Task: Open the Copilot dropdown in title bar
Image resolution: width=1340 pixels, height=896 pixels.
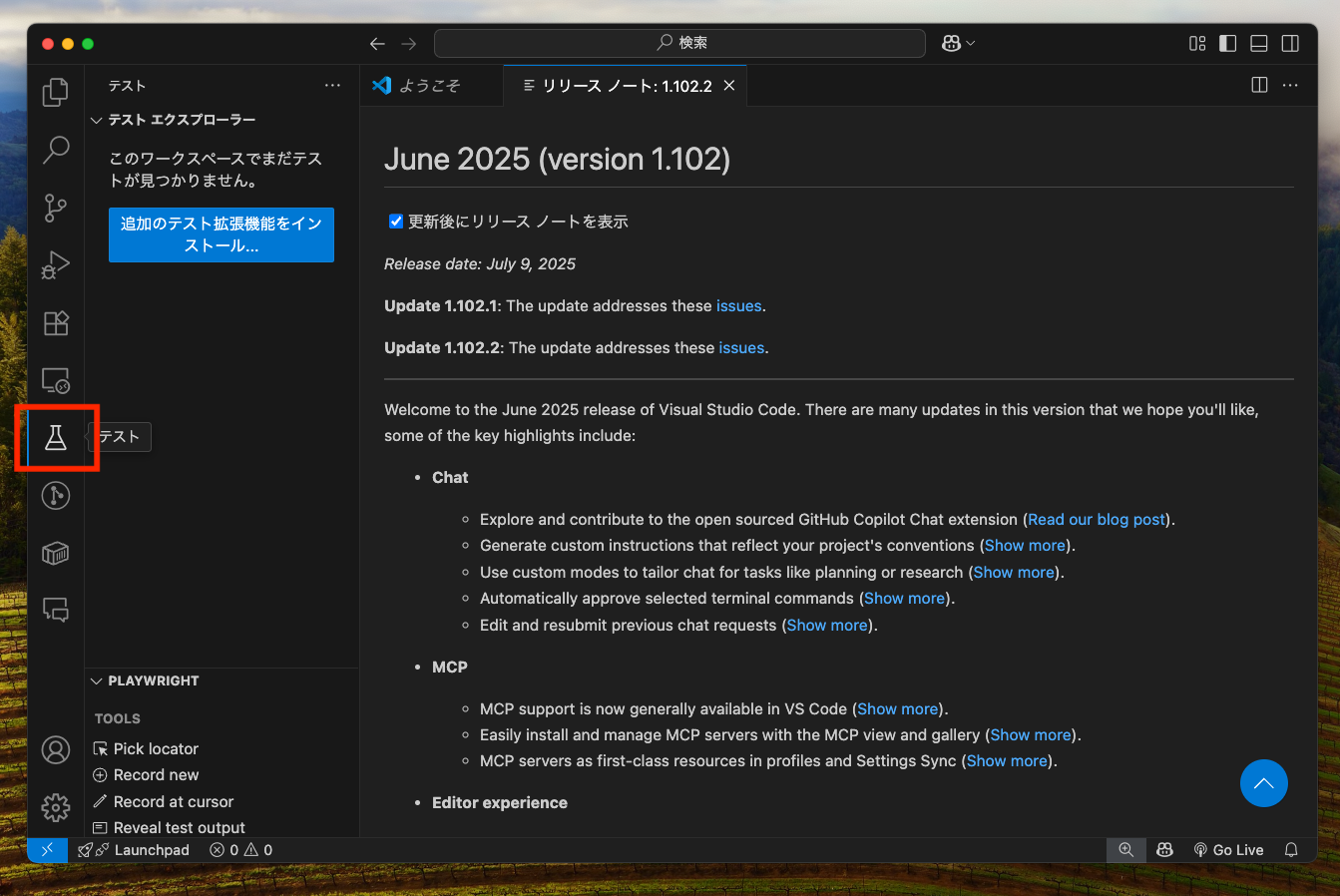Action: point(958,43)
